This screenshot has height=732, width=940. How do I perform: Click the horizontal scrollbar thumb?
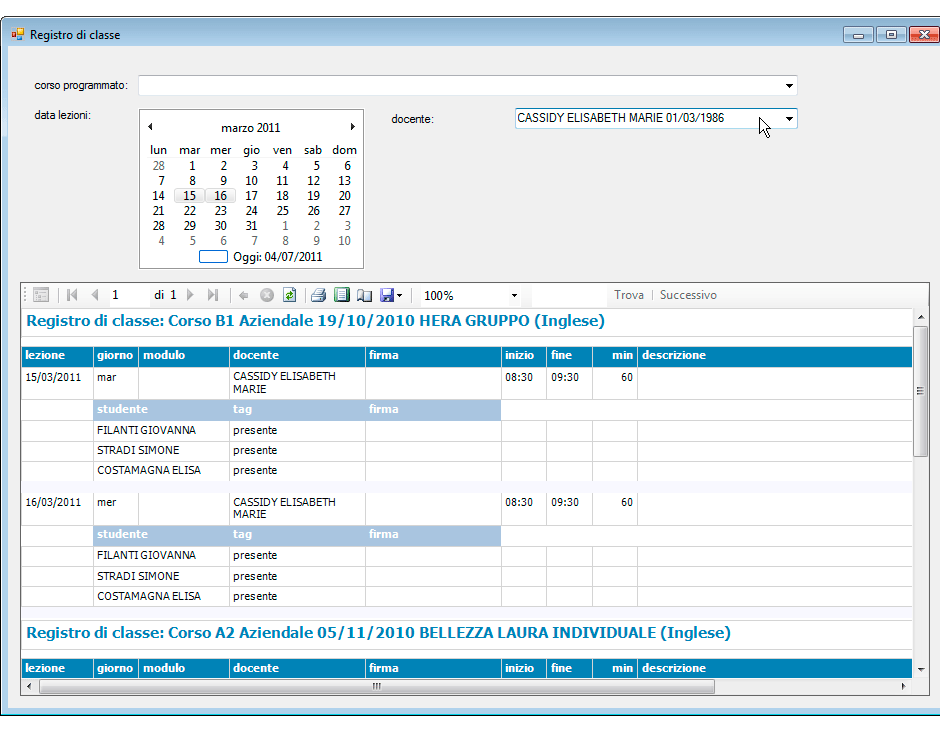[x=376, y=686]
